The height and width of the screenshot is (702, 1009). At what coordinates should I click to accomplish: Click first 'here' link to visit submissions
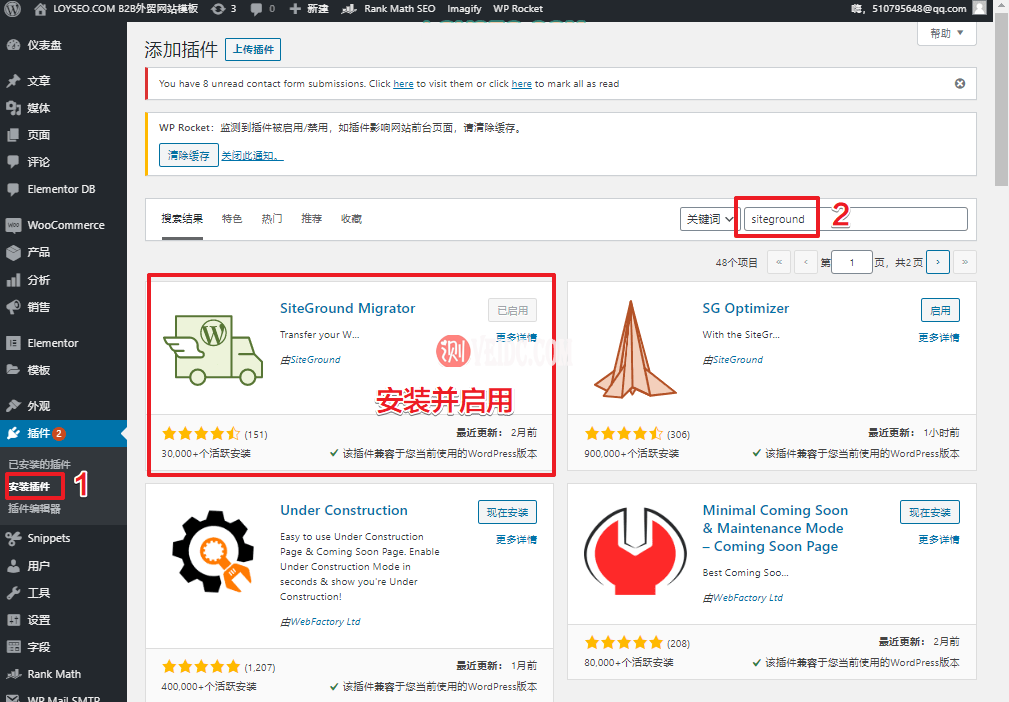[x=403, y=84]
